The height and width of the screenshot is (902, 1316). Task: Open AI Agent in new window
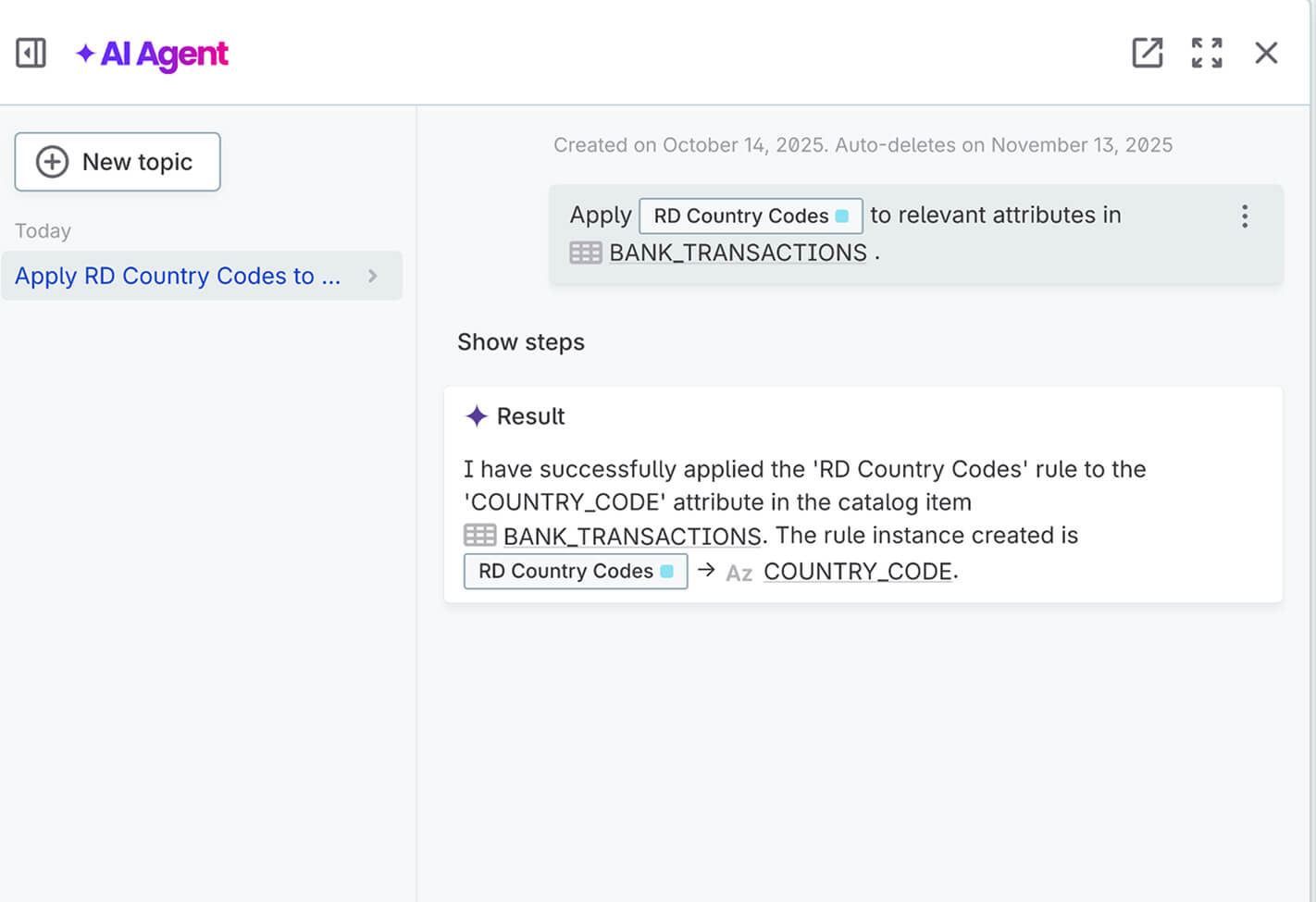[x=1147, y=53]
